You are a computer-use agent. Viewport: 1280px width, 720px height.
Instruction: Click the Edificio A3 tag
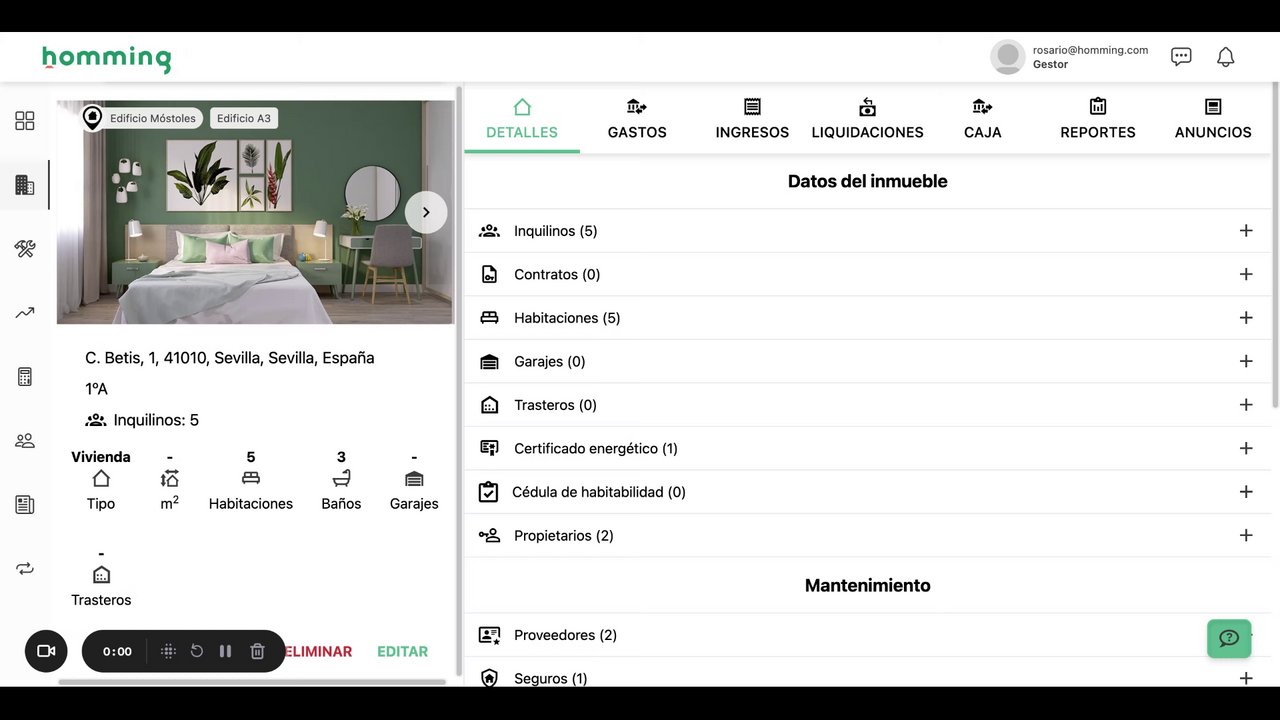coord(243,118)
